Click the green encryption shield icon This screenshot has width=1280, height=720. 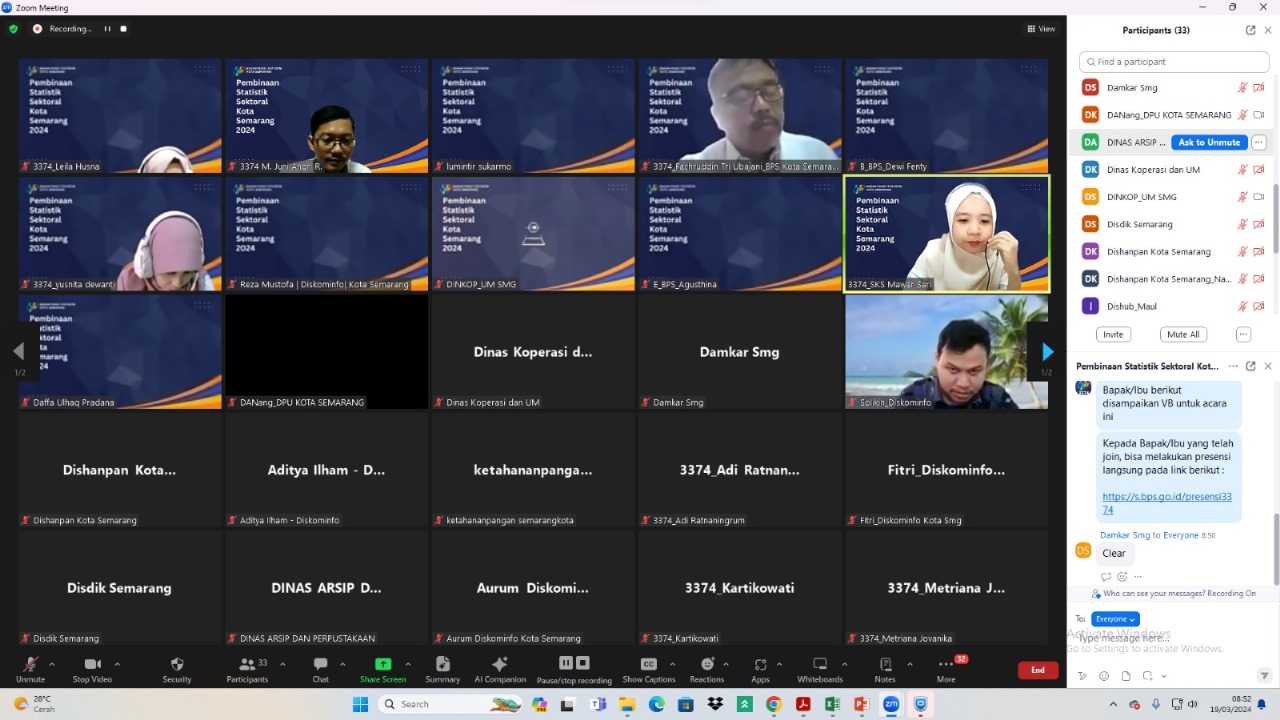13,29
